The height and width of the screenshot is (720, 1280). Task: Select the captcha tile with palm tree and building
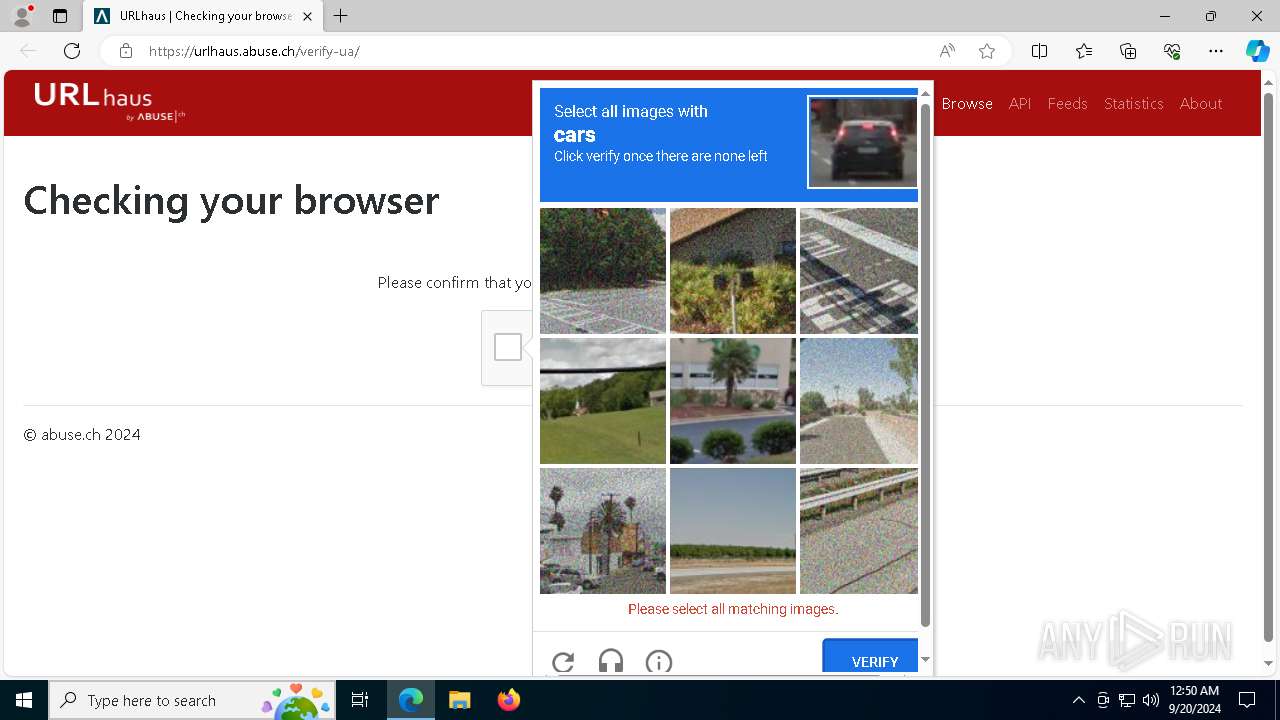(x=733, y=401)
